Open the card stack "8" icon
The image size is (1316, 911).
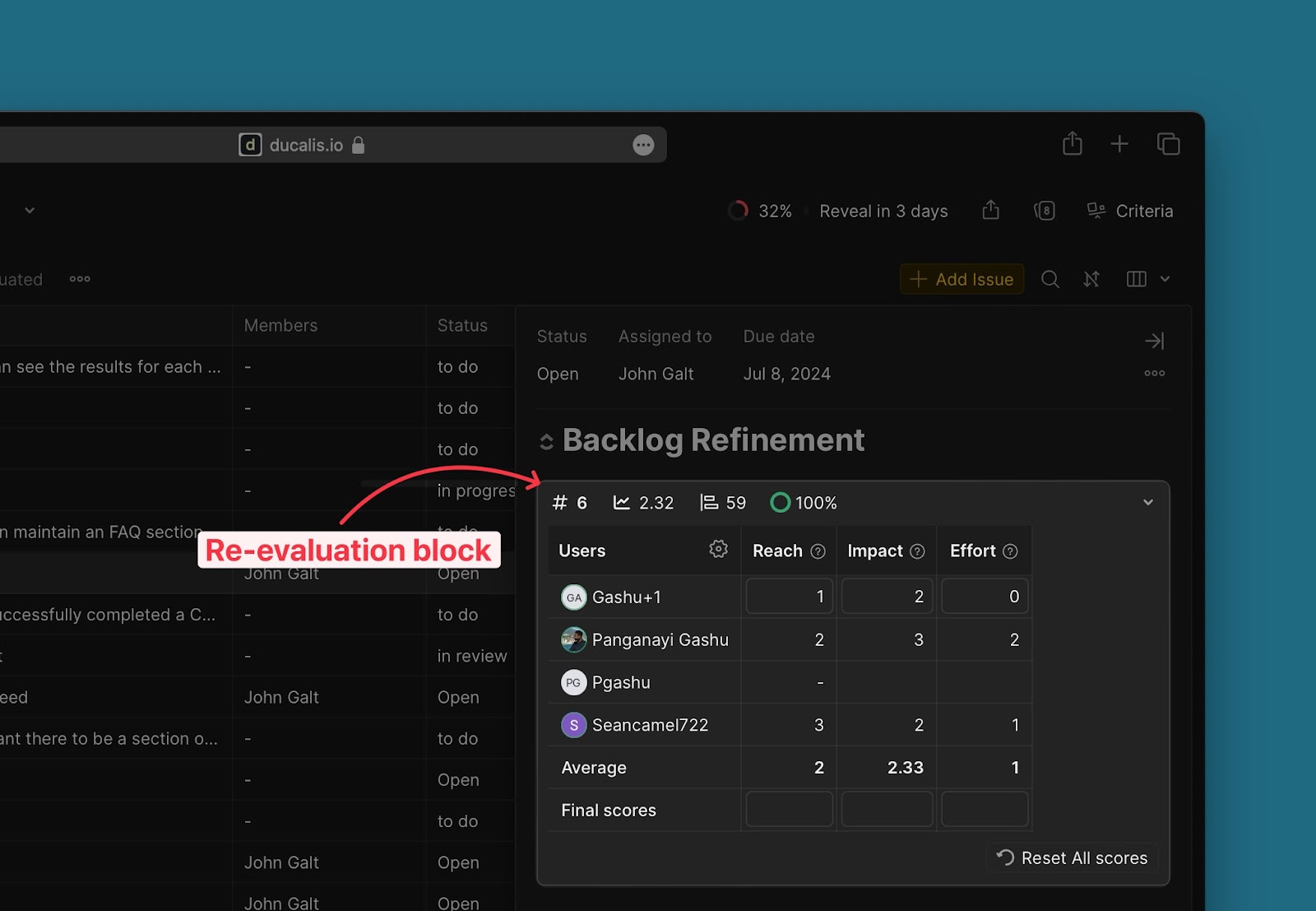[1045, 211]
